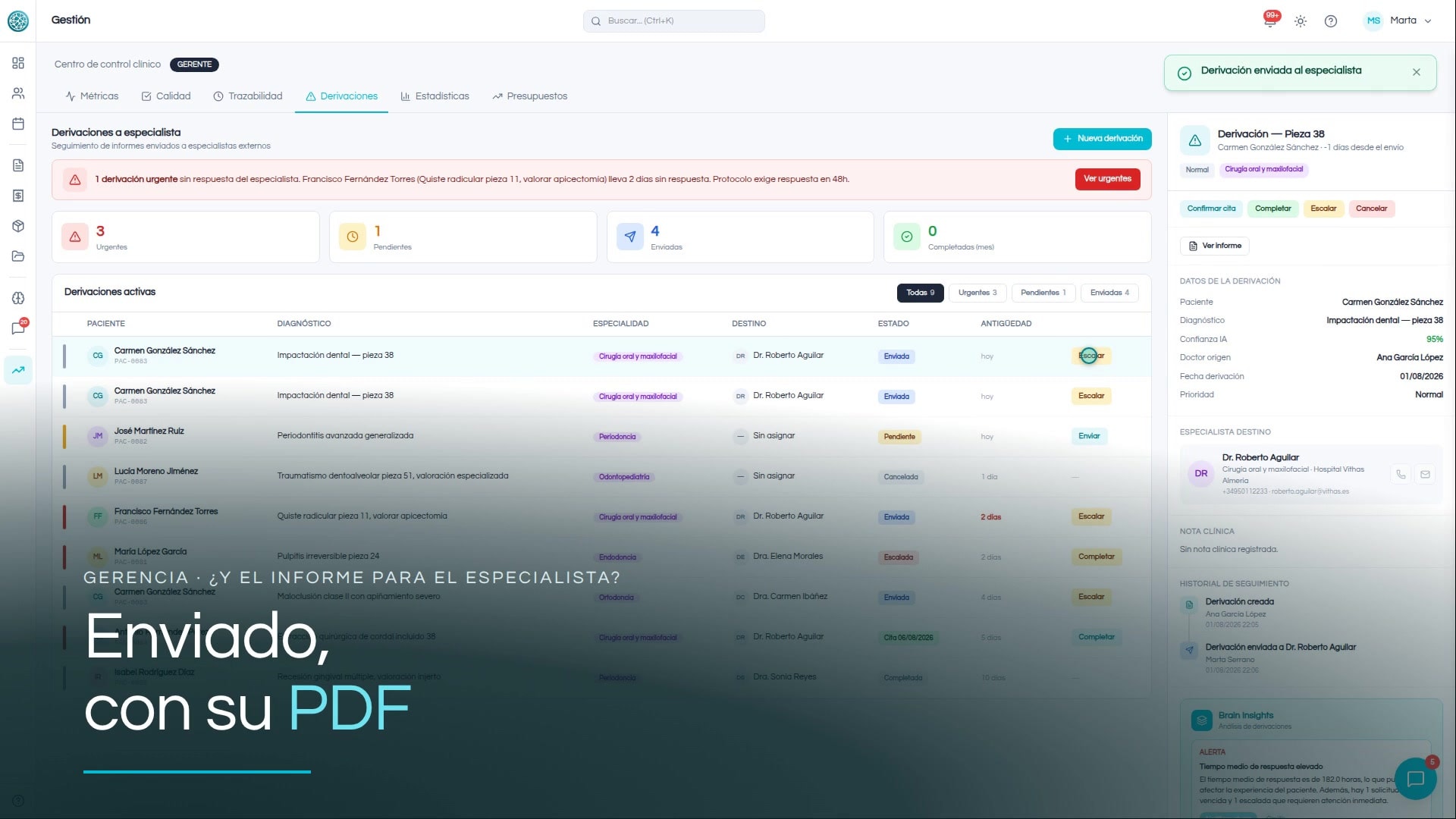Image resolution: width=1456 pixels, height=819 pixels.
Task: Focus the Buscar search field
Action: pyautogui.click(x=673, y=21)
